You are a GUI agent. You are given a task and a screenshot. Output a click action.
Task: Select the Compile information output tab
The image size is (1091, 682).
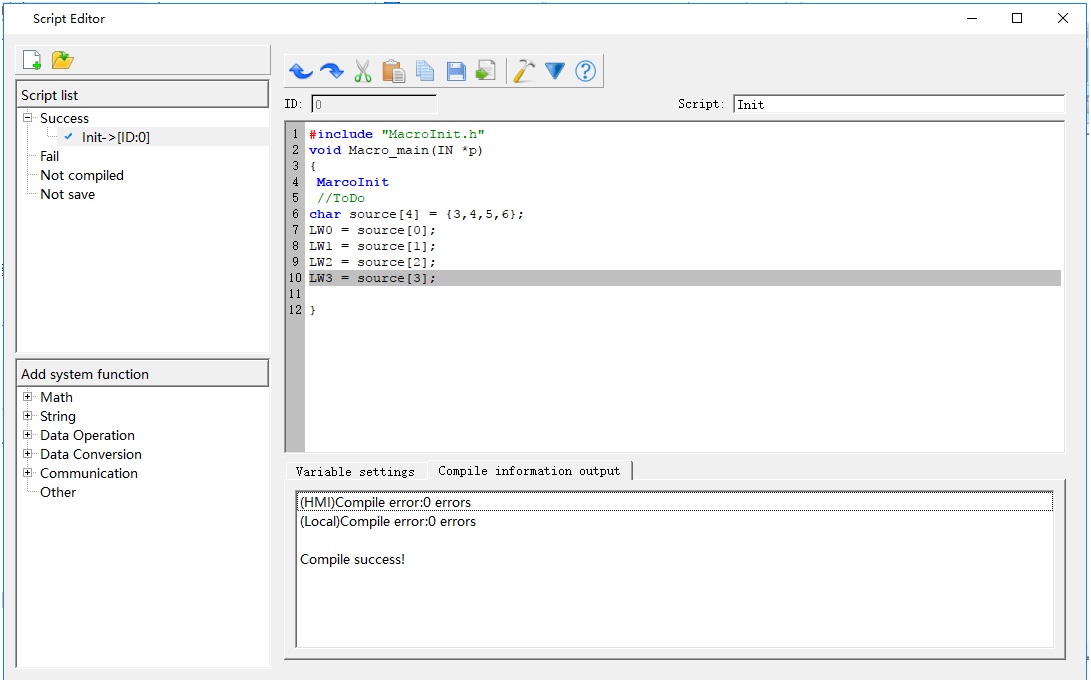(x=529, y=471)
